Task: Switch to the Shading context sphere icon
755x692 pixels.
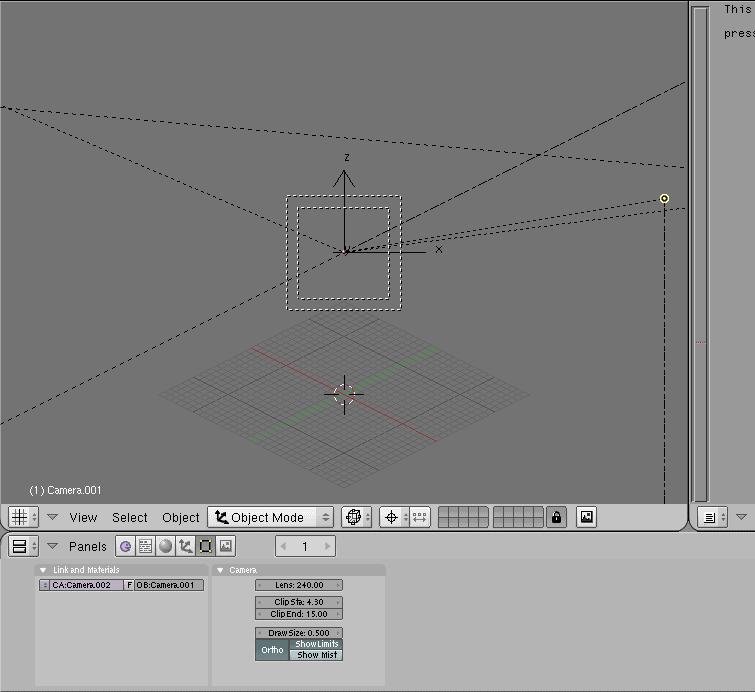Action: [166, 546]
